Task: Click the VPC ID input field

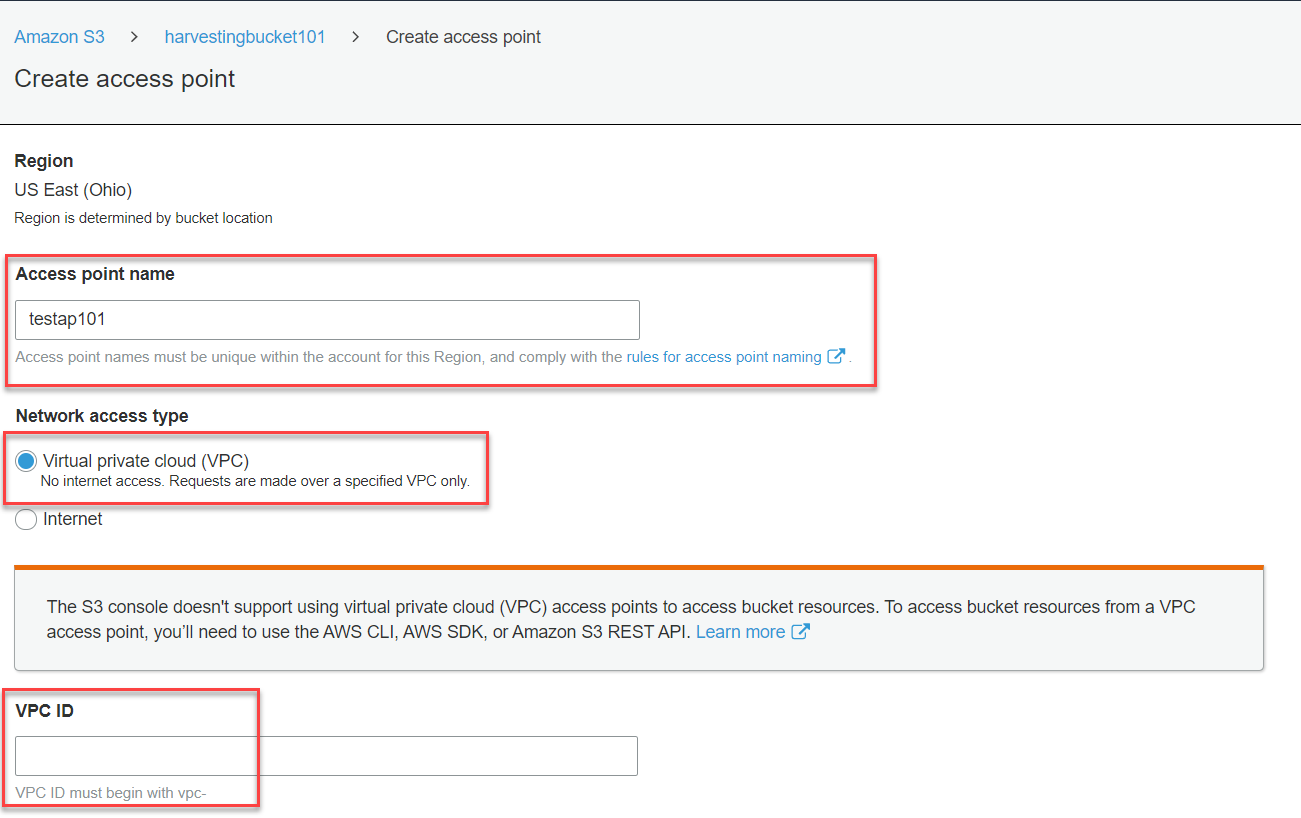Action: (x=326, y=756)
